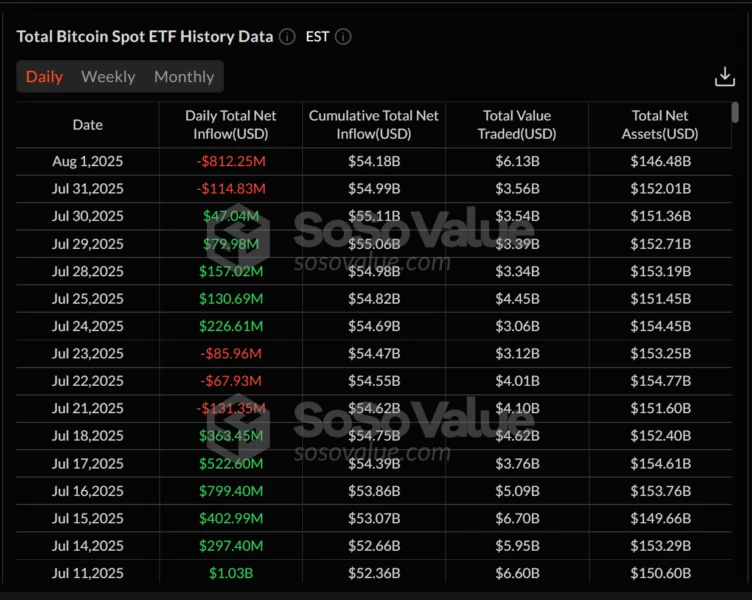This screenshot has width=752, height=600.
Task: Click the $151.36B net assets cell
Action: click(x=660, y=216)
